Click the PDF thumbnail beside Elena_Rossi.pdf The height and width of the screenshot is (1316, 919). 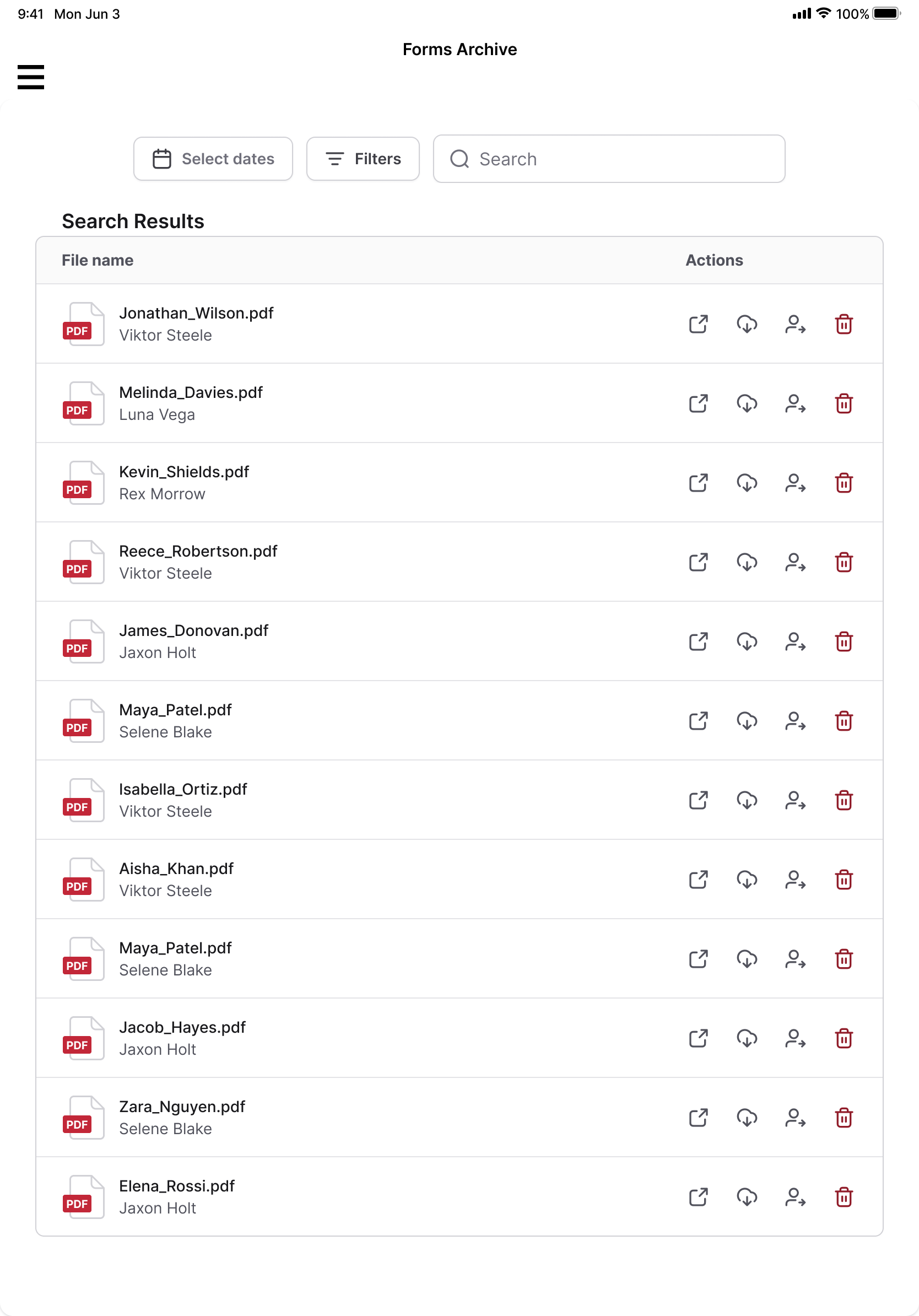pyautogui.click(x=84, y=1197)
